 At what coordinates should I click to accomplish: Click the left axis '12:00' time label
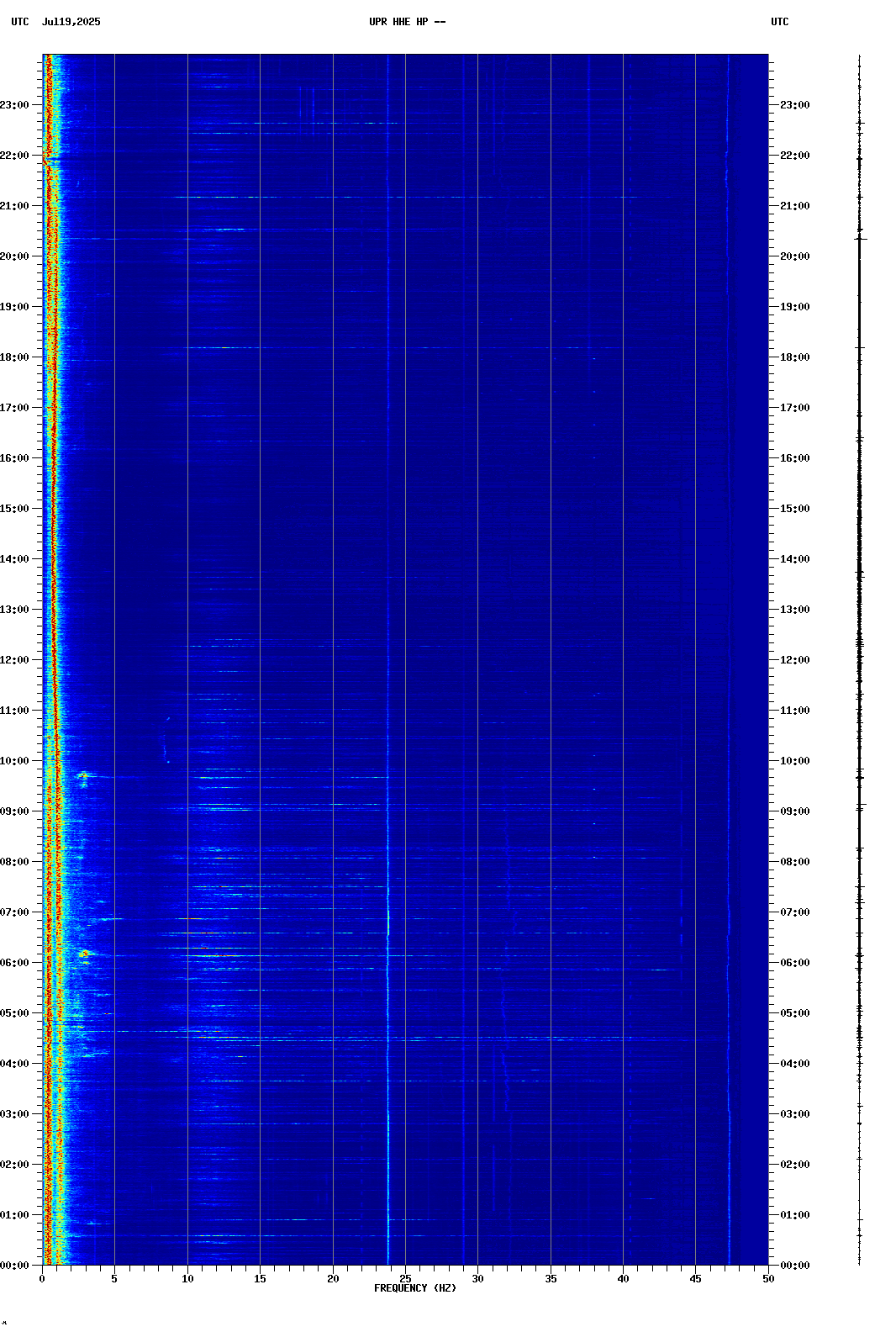(14, 660)
